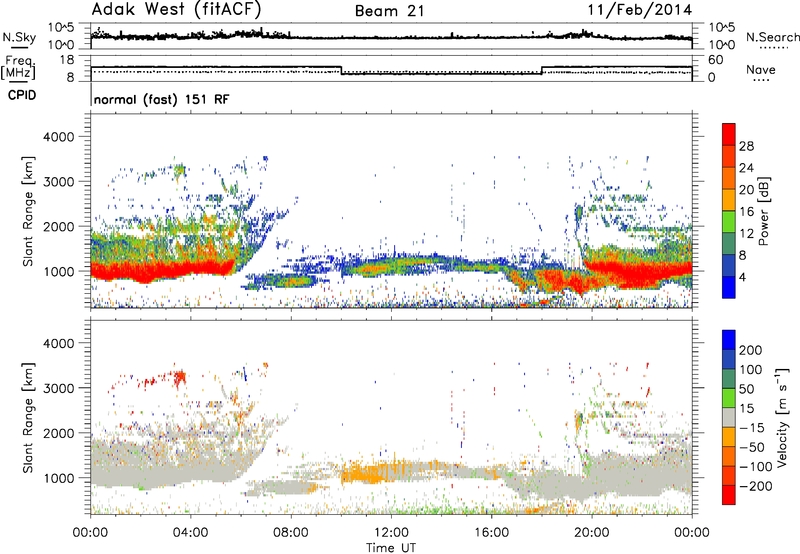Click the '4000' tick on the power panel

pyautogui.click(x=59, y=137)
